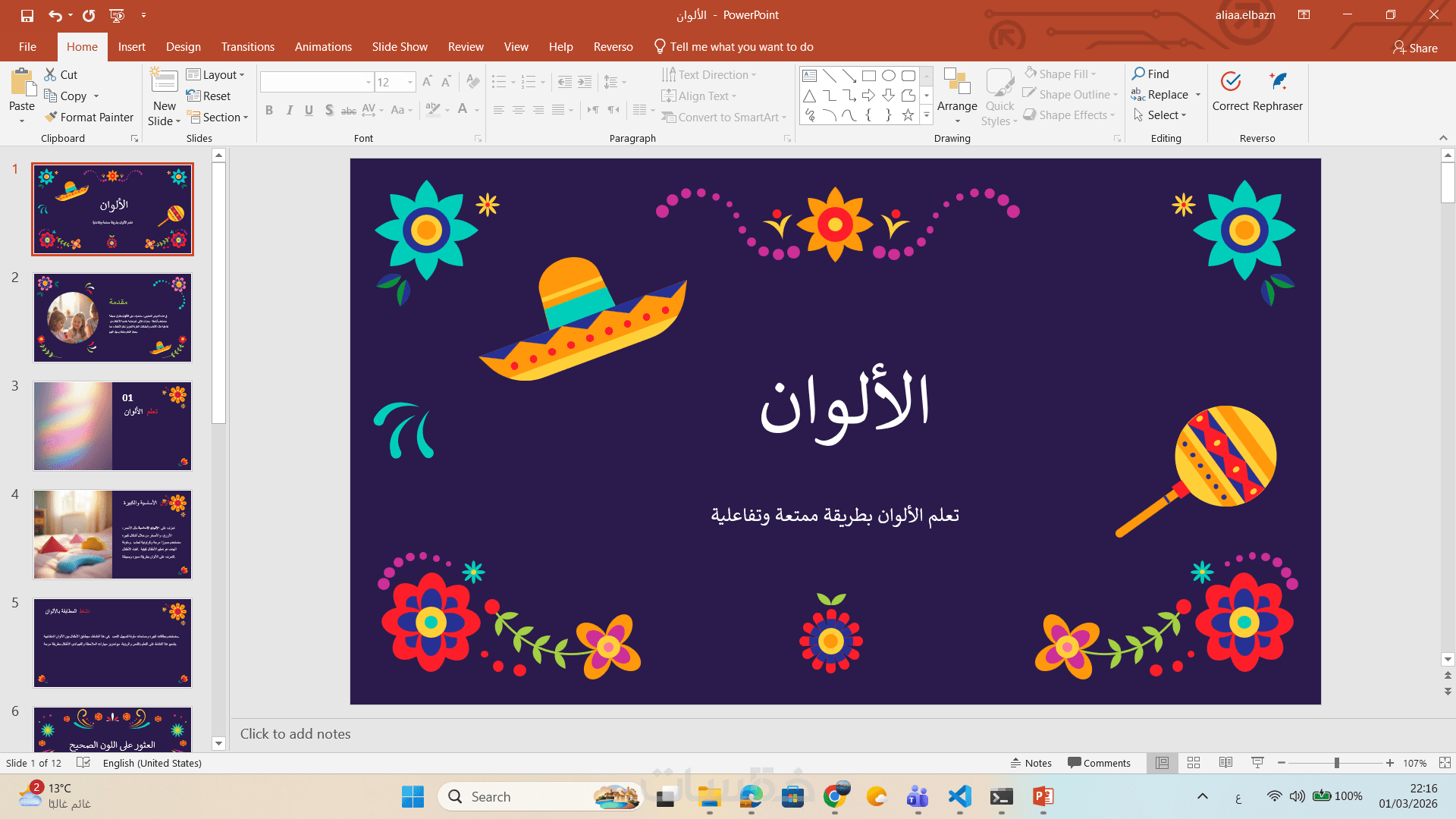
Task: Click the Share button
Action: pyautogui.click(x=1415, y=48)
